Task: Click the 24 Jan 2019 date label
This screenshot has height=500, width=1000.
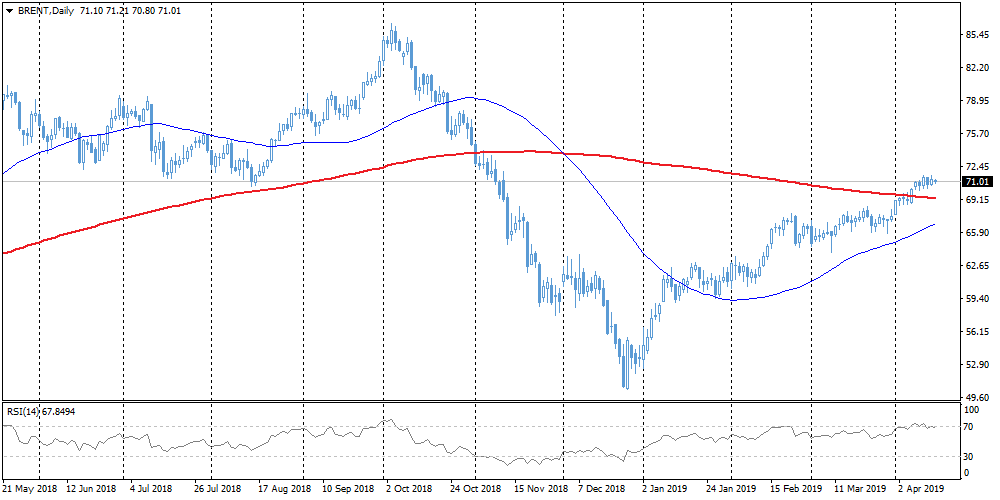Action: pyautogui.click(x=732, y=489)
